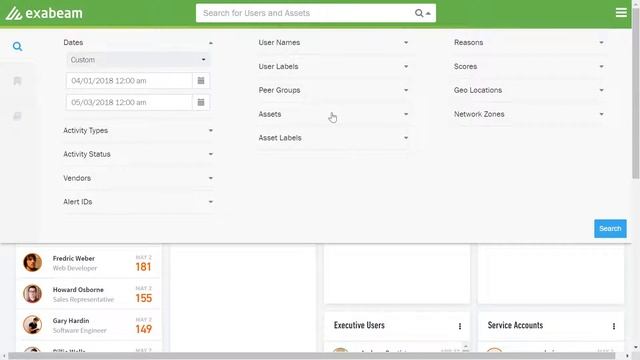Screen dimensions: 640x360
Task: Open Service Accounts options menu
Action: (x=614, y=326)
